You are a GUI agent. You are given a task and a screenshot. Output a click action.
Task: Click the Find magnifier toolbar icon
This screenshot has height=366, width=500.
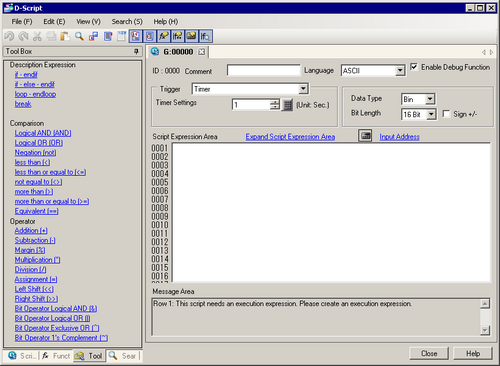click(79, 36)
